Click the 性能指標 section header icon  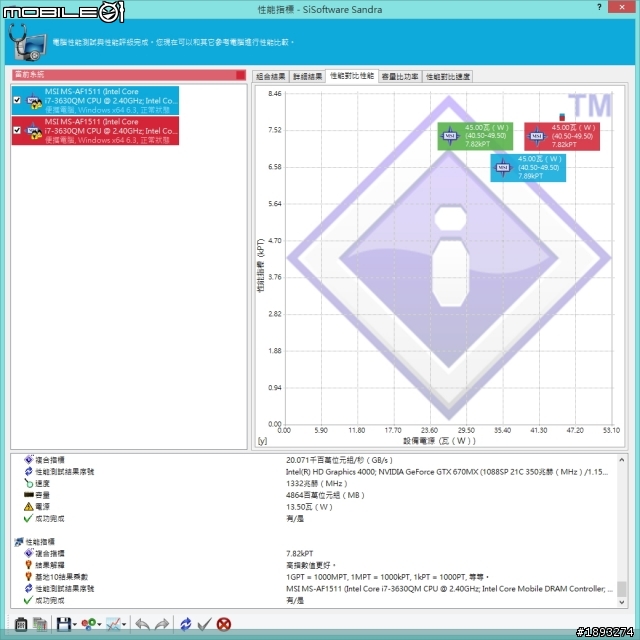click(19, 542)
